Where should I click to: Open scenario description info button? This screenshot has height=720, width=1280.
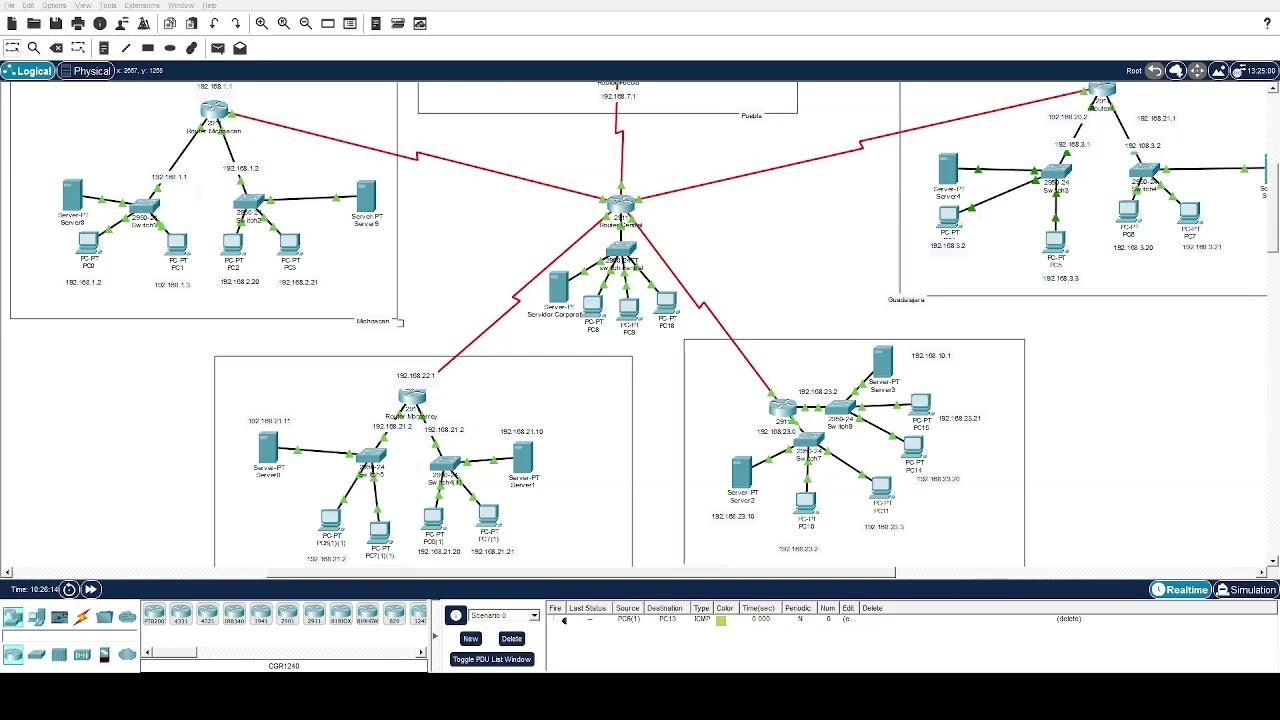456,616
